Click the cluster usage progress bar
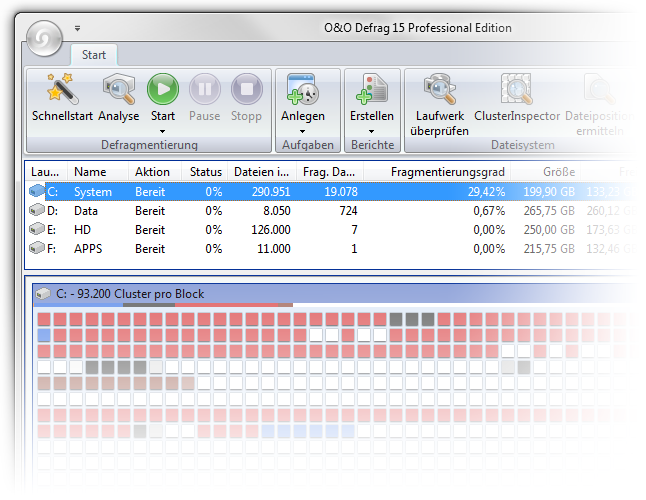 point(163,305)
